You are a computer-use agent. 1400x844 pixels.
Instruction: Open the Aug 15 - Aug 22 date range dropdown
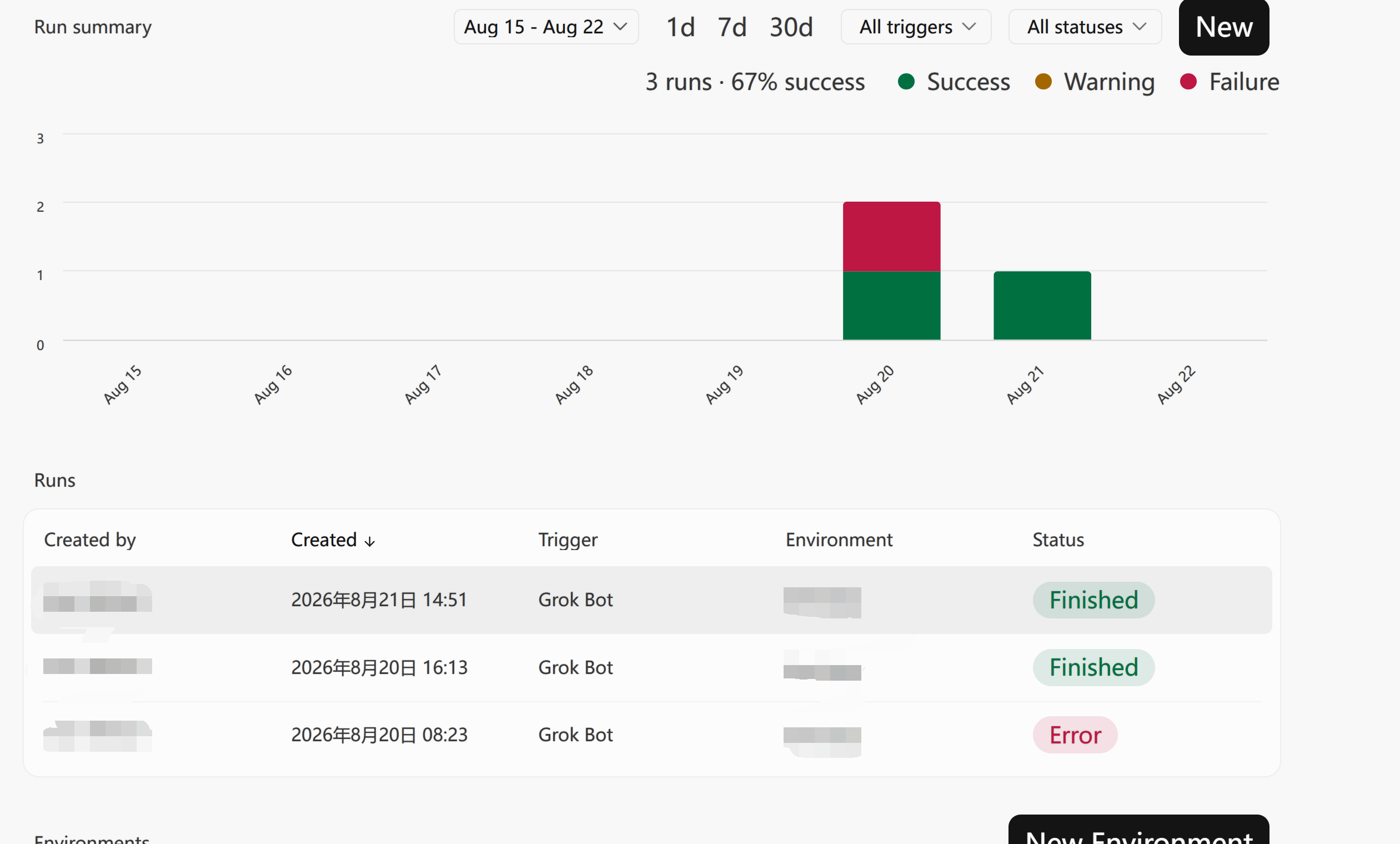(546, 27)
